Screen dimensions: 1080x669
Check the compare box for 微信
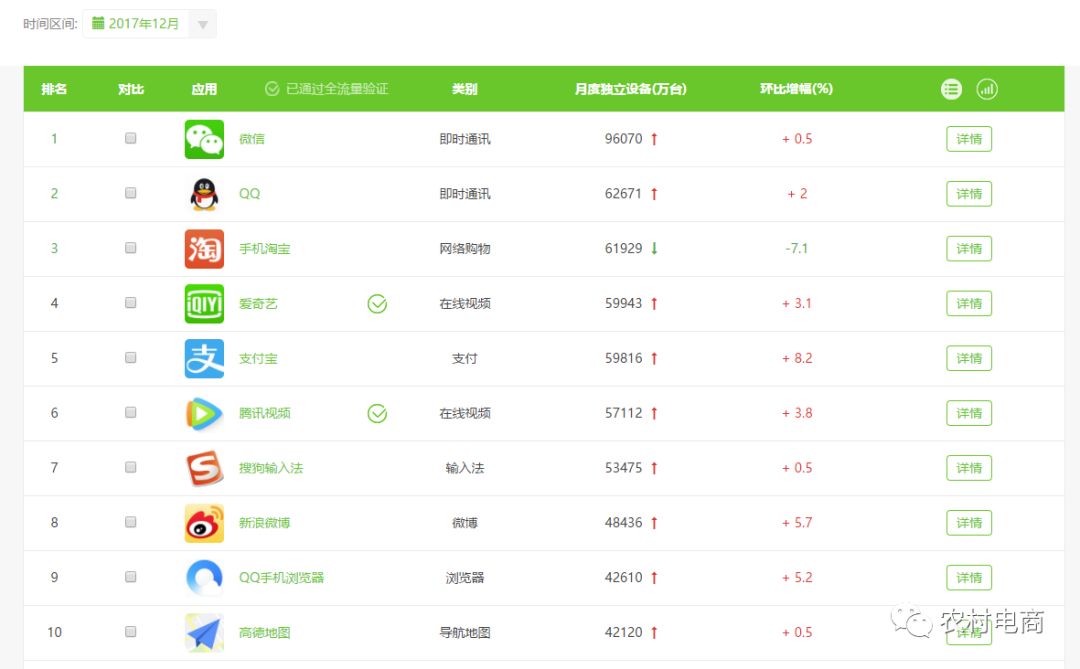pyautogui.click(x=131, y=139)
